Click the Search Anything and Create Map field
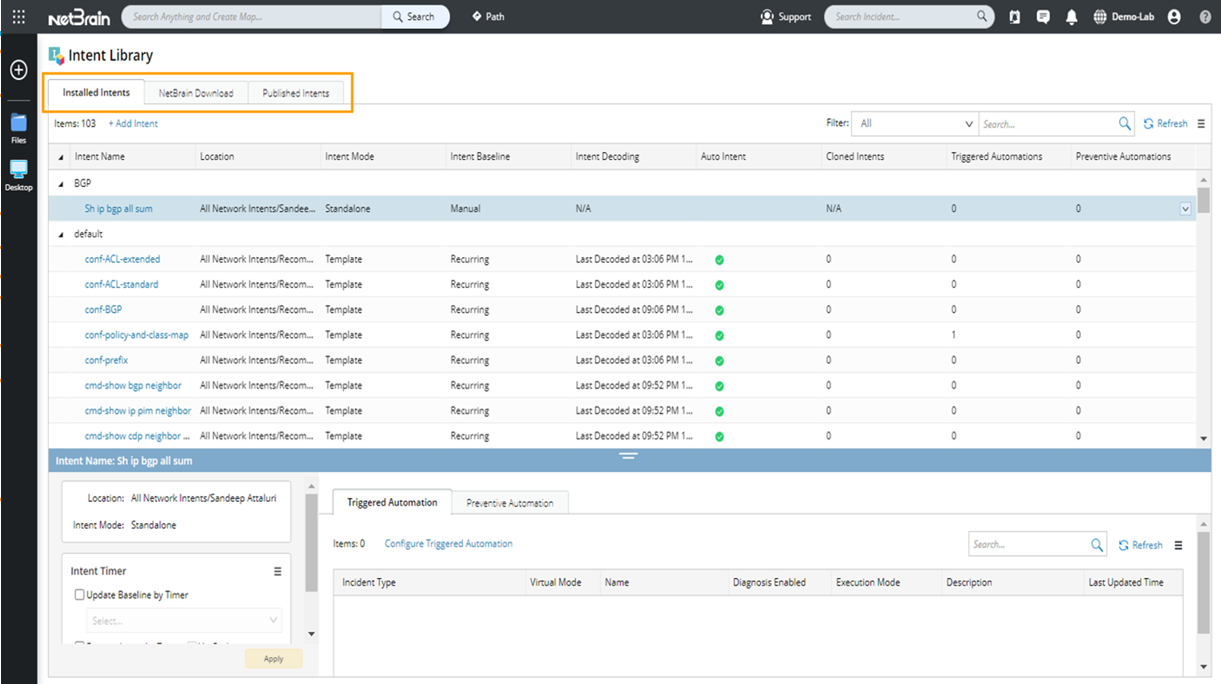This screenshot has width=1221, height=684. click(x=252, y=17)
